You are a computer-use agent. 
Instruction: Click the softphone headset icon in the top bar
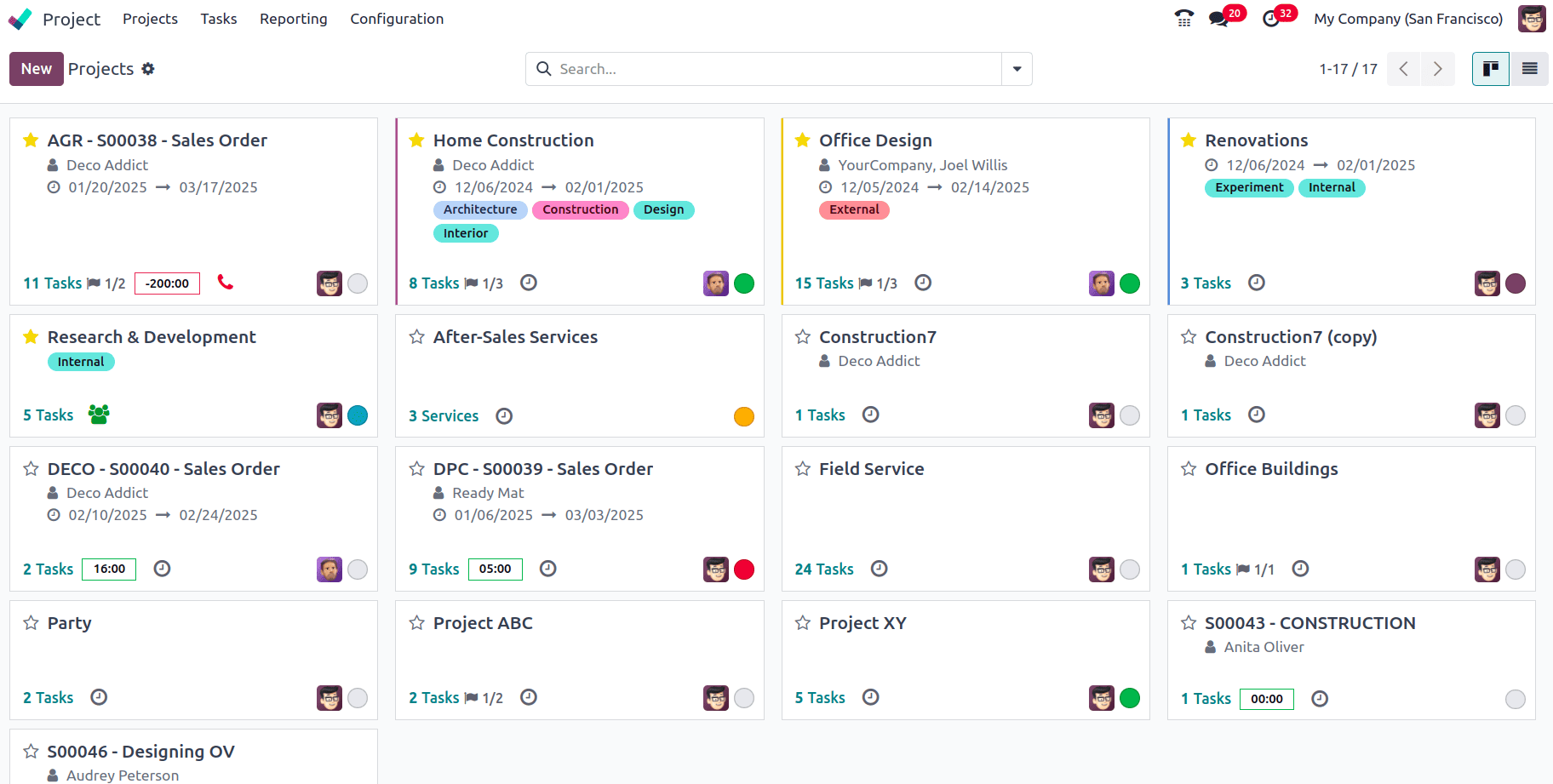1183,18
